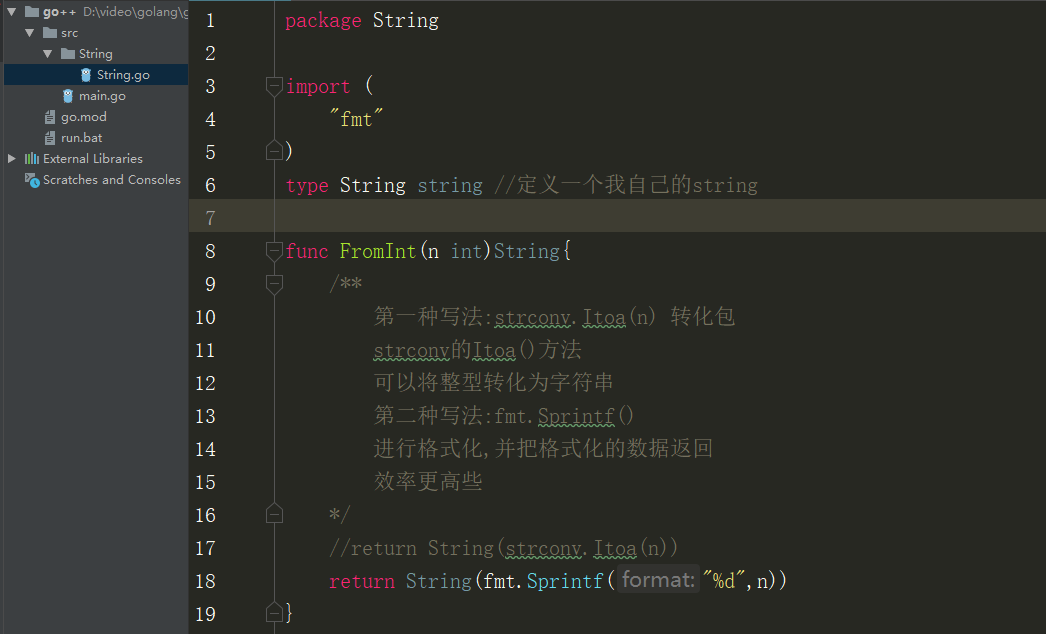Screen dimensions: 1046x634
Task: Place the cursor on highlighted empty line 7
Action: [x=617, y=218]
